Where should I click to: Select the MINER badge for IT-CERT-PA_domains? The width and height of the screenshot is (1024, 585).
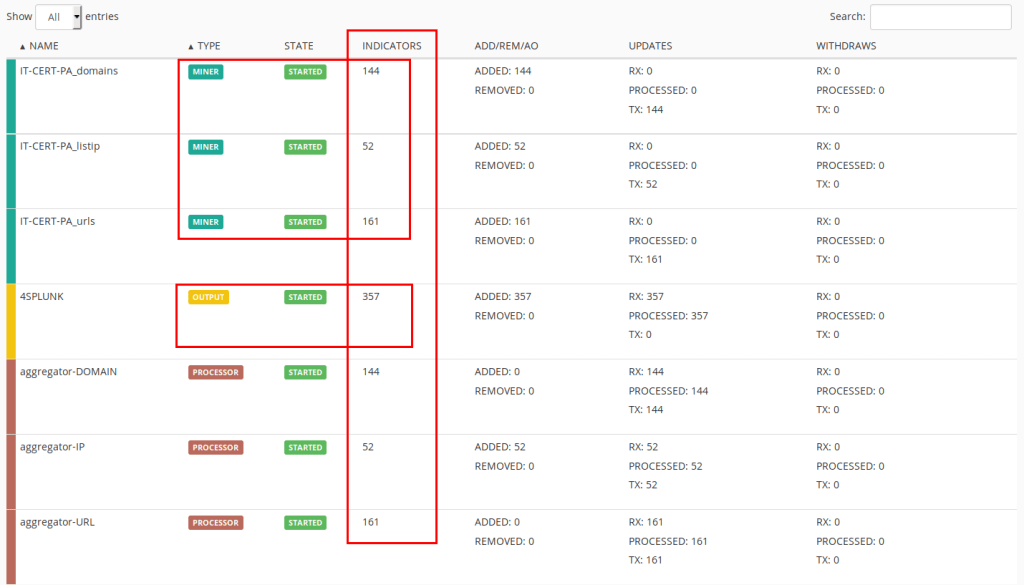click(x=204, y=71)
